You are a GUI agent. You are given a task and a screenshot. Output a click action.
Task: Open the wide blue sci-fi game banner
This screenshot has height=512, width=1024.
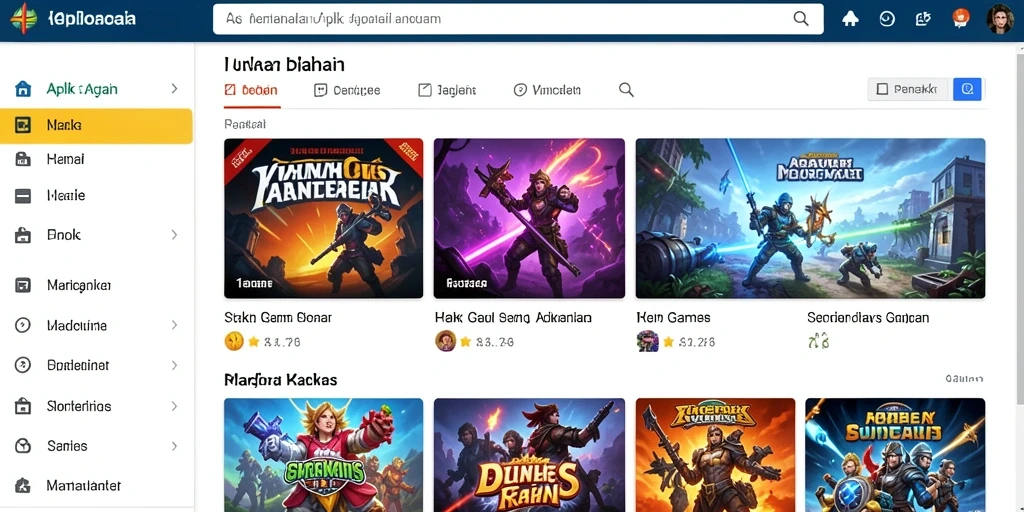coord(810,218)
